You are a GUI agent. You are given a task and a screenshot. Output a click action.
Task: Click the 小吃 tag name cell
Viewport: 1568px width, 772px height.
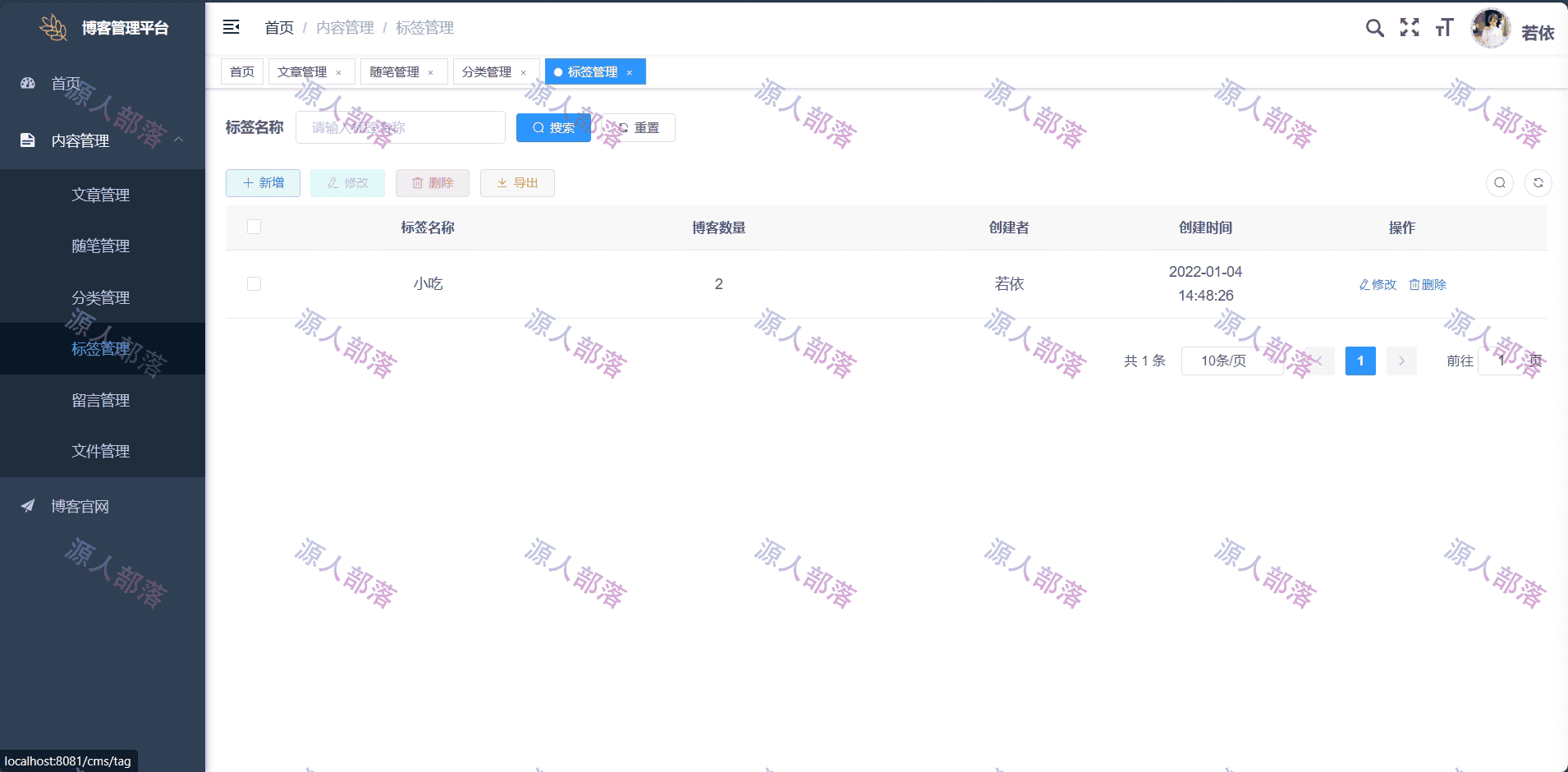pos(428,283)
